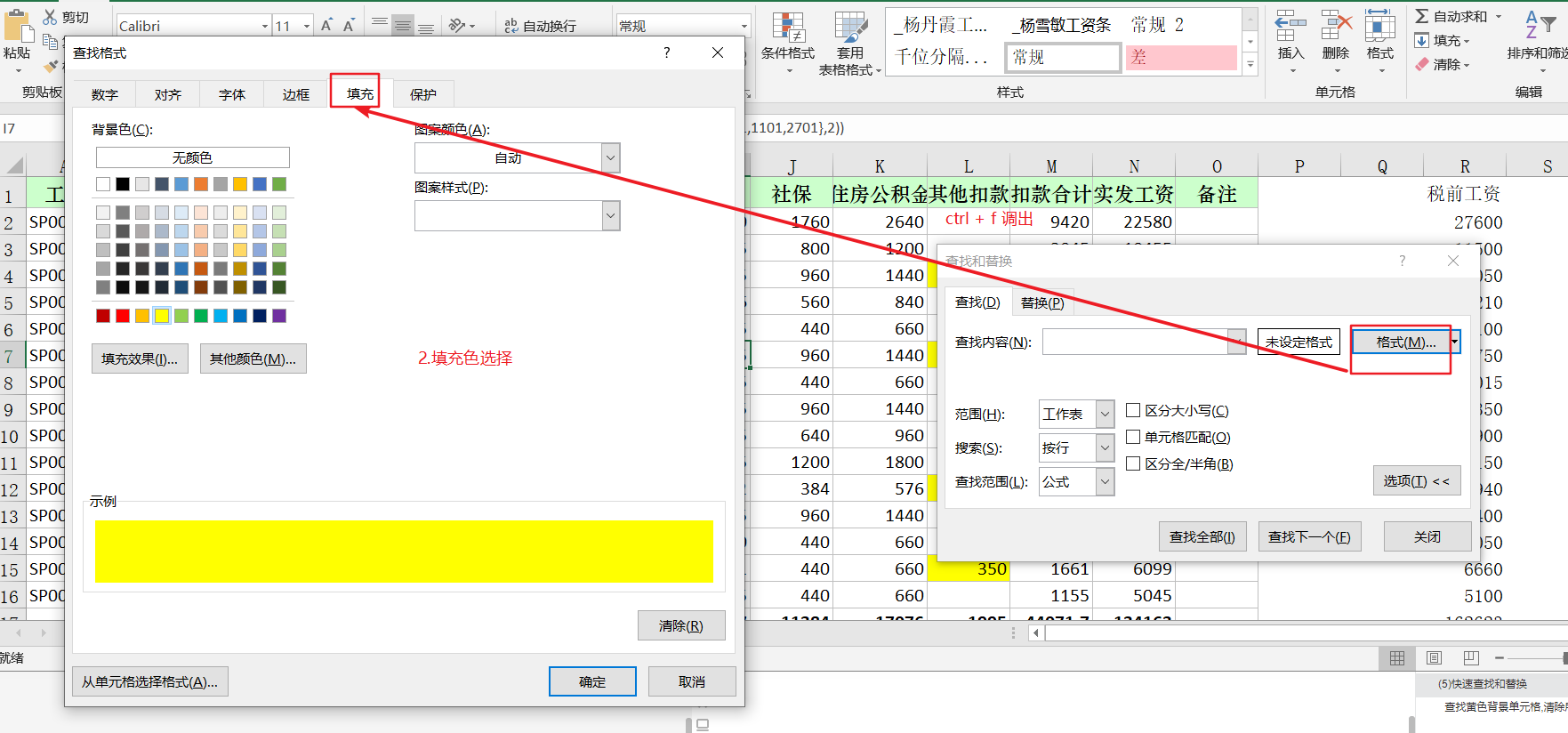Select No Color (无颜色) background option

192,157
